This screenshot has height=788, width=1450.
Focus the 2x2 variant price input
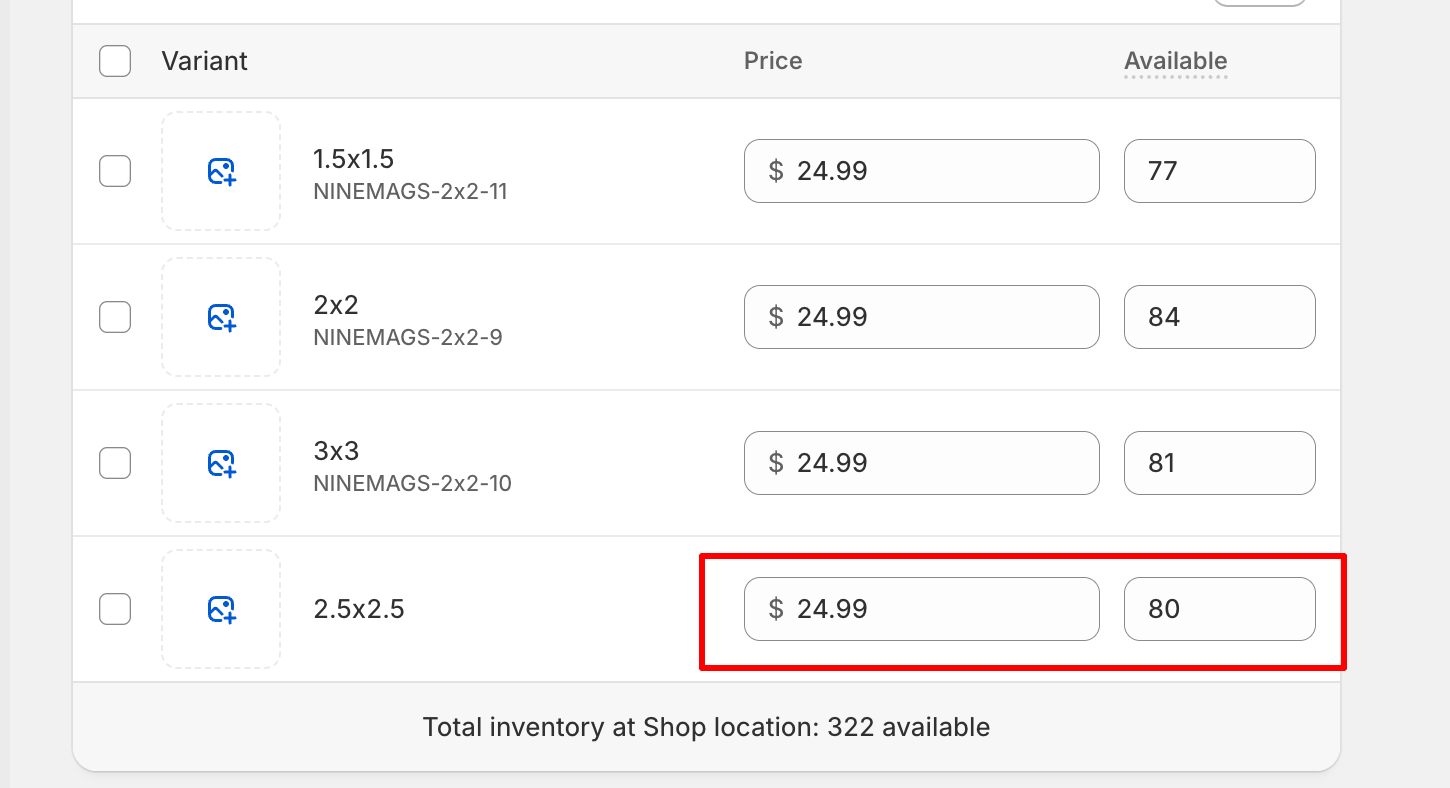[x=920, y=317]
